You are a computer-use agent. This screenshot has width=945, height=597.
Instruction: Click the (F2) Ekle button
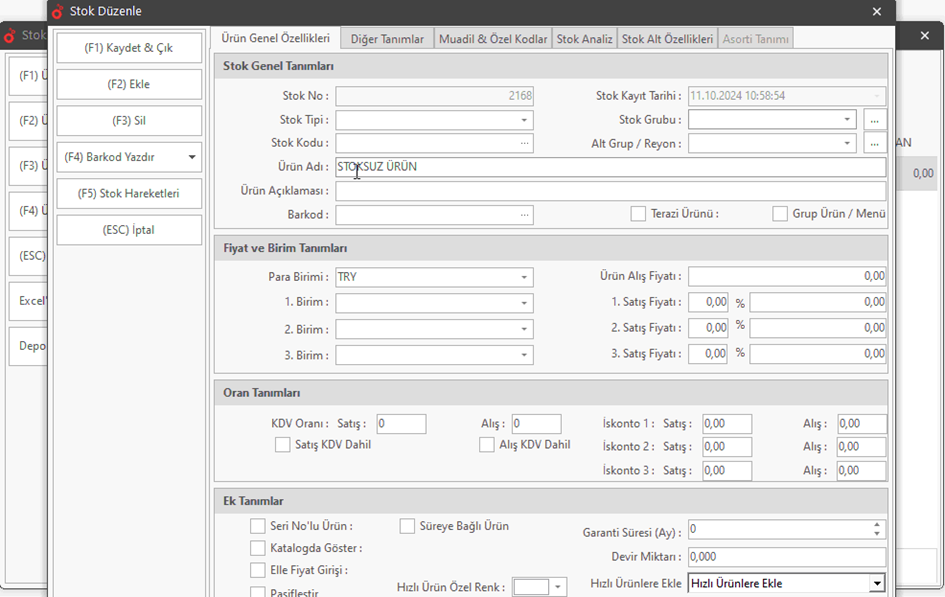pyautogui.click(x=129, y=84)
